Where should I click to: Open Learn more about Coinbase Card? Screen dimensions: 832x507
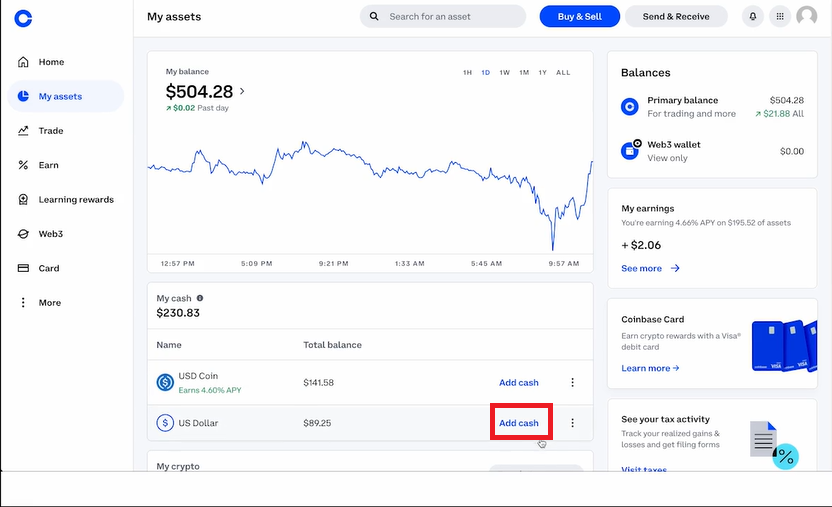coord(650,368)
